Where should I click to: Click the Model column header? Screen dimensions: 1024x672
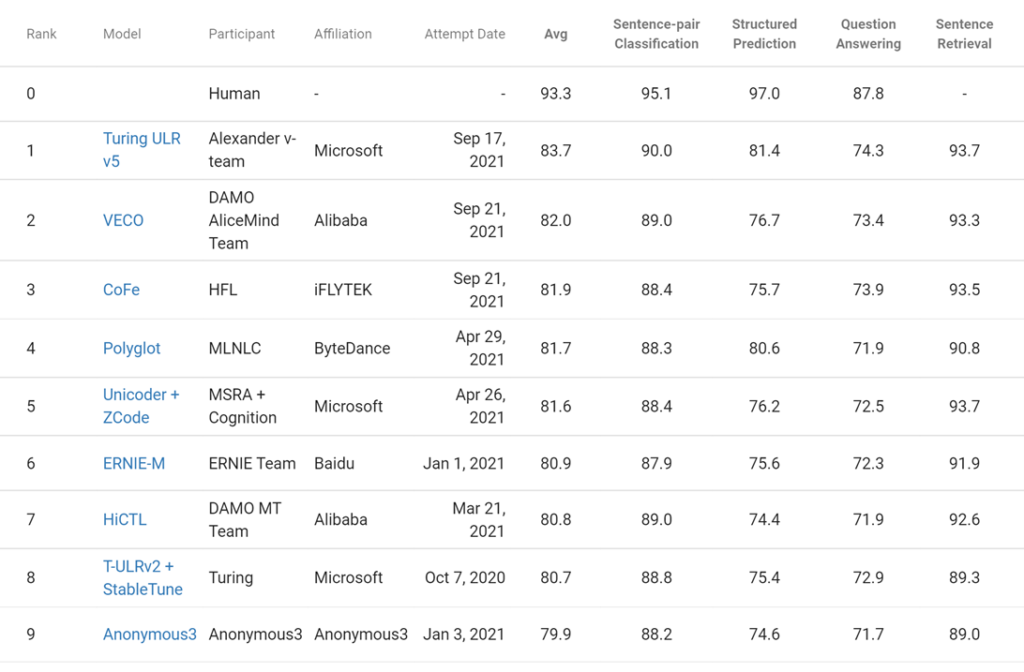click(x=122, y=34)
